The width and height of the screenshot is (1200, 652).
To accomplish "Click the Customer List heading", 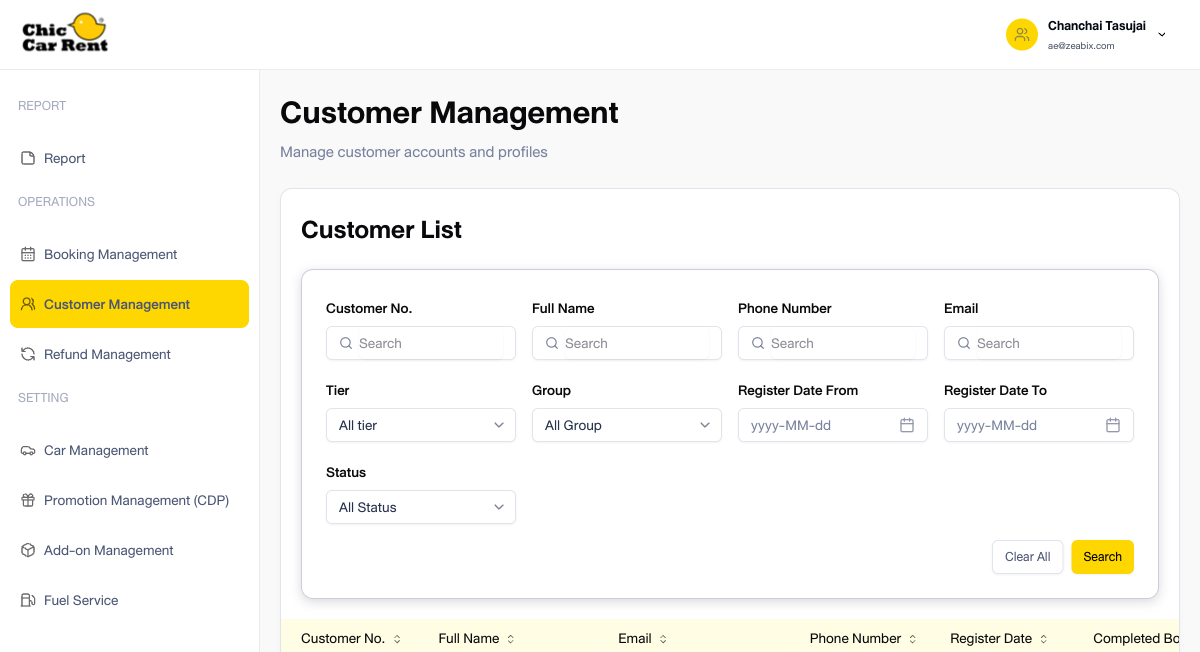I will point(381,230).
